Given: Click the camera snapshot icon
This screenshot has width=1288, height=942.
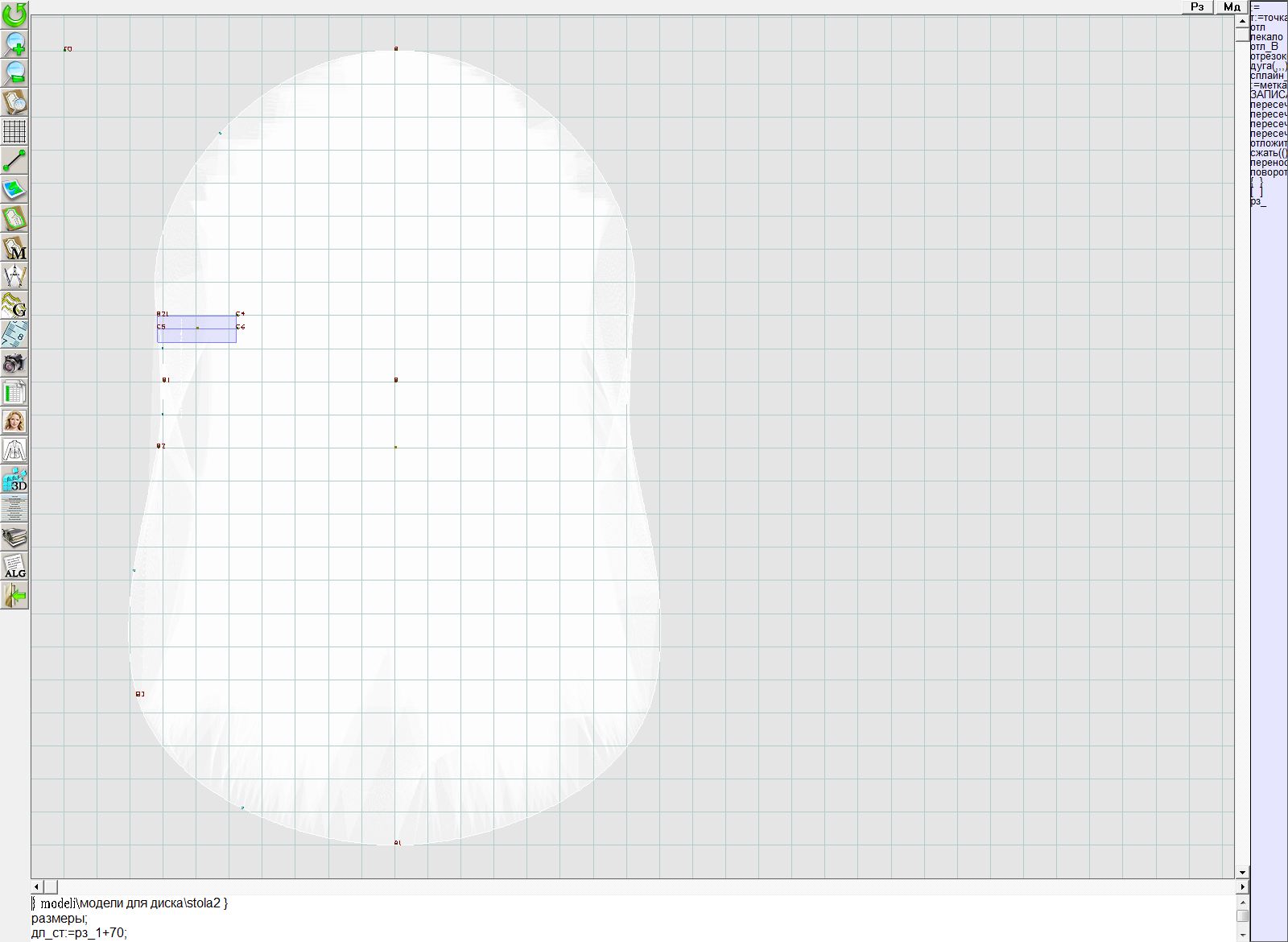Looking at the screenshot, I should click(14, 363).
